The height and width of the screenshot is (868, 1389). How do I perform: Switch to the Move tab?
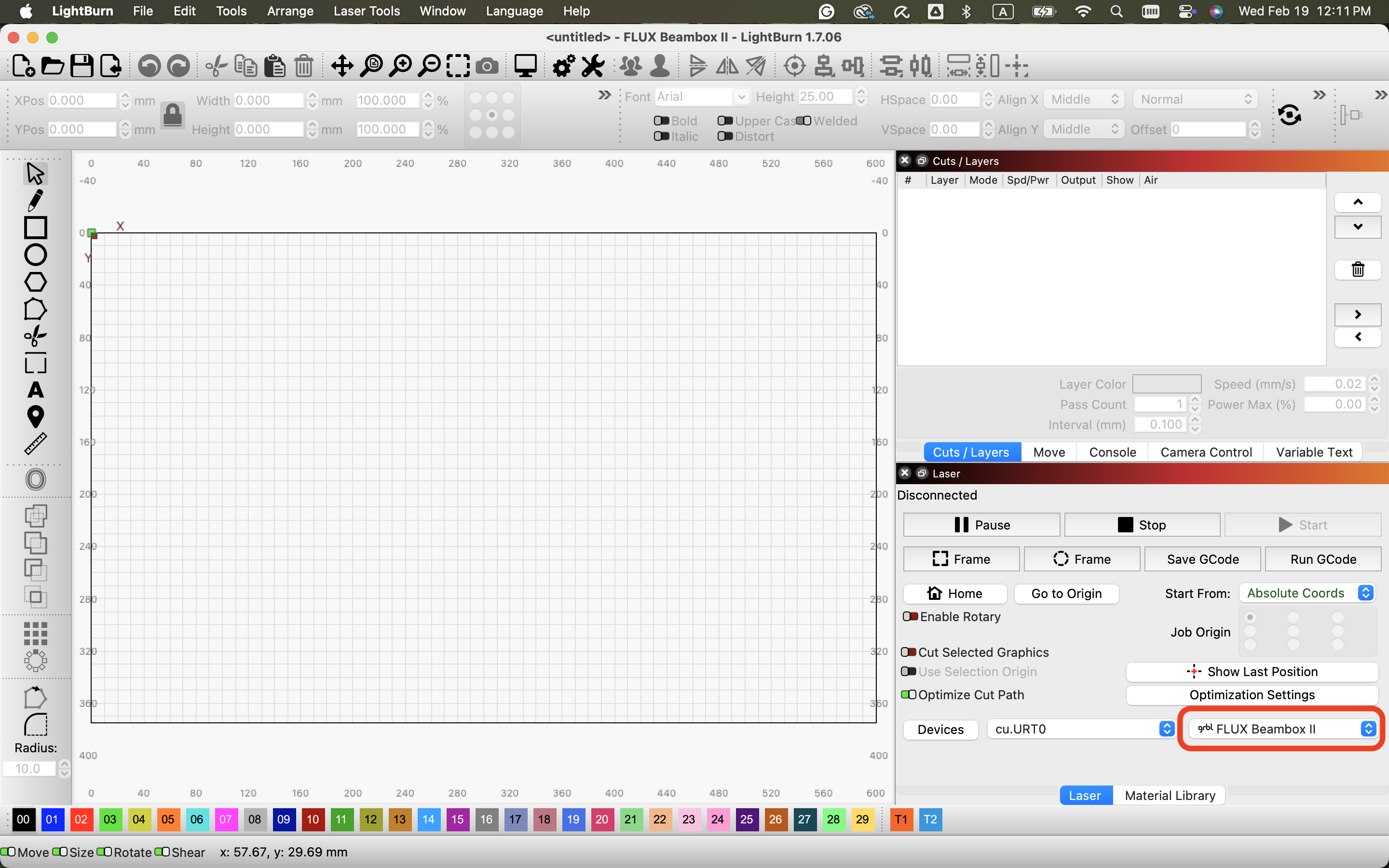click(1049, 452)
